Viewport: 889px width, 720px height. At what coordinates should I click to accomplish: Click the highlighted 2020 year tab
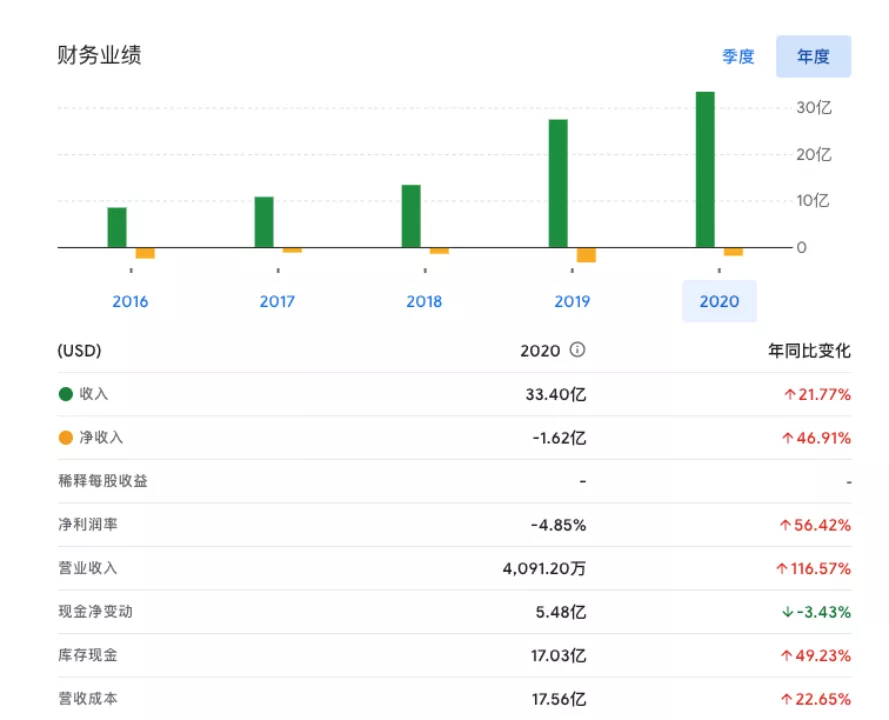coord(719,301)
